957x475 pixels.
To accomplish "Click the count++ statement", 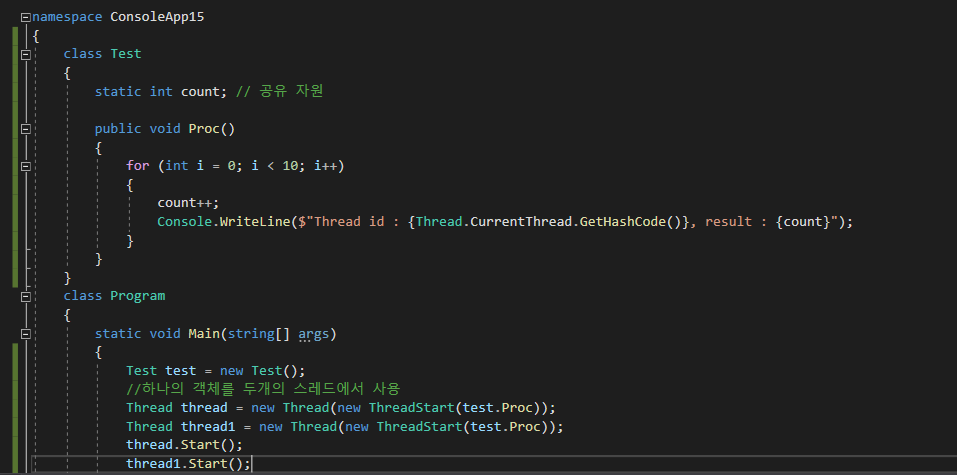I will coord(188,203).
